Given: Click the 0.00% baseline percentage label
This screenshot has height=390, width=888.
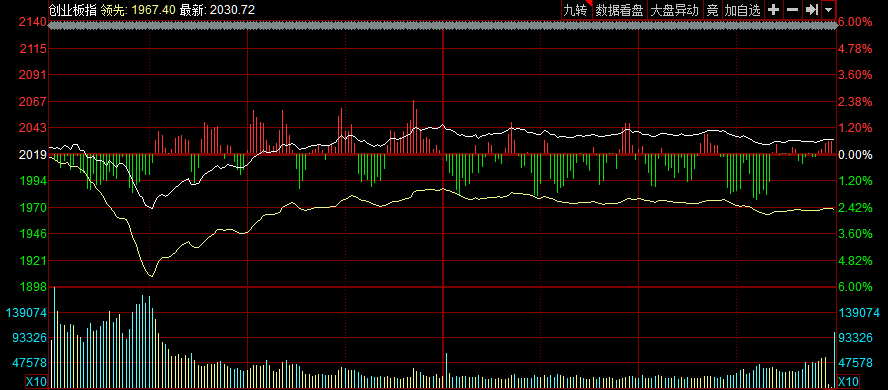Looking at the screenshot, I should 855,155.
